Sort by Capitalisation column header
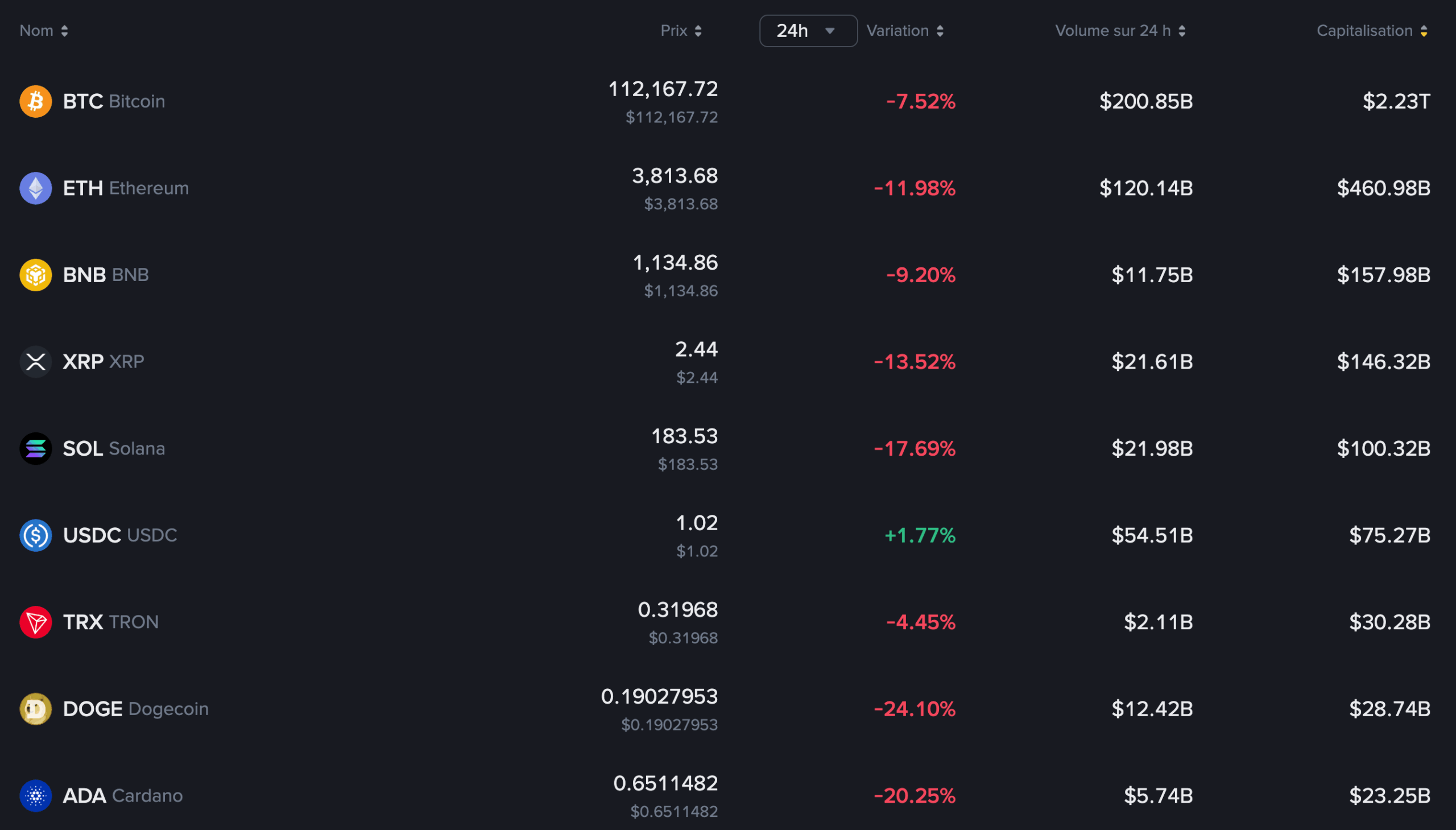1456x830 pixels. pos(1371,31)
